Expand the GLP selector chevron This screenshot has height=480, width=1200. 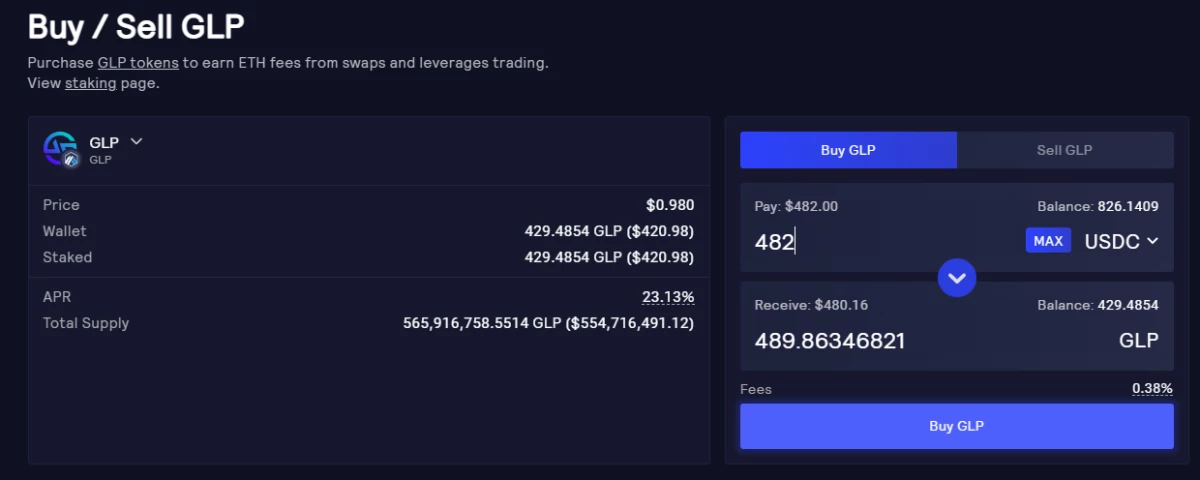pyautogui.click(x=137, y=141)
